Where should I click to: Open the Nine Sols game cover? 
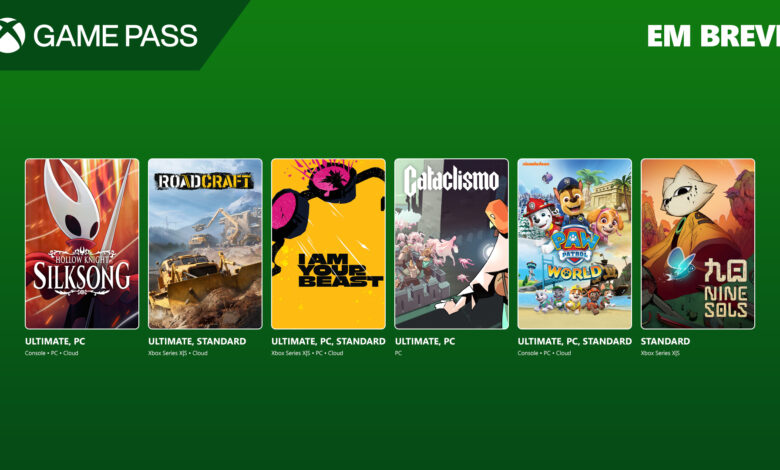point(697,244)
